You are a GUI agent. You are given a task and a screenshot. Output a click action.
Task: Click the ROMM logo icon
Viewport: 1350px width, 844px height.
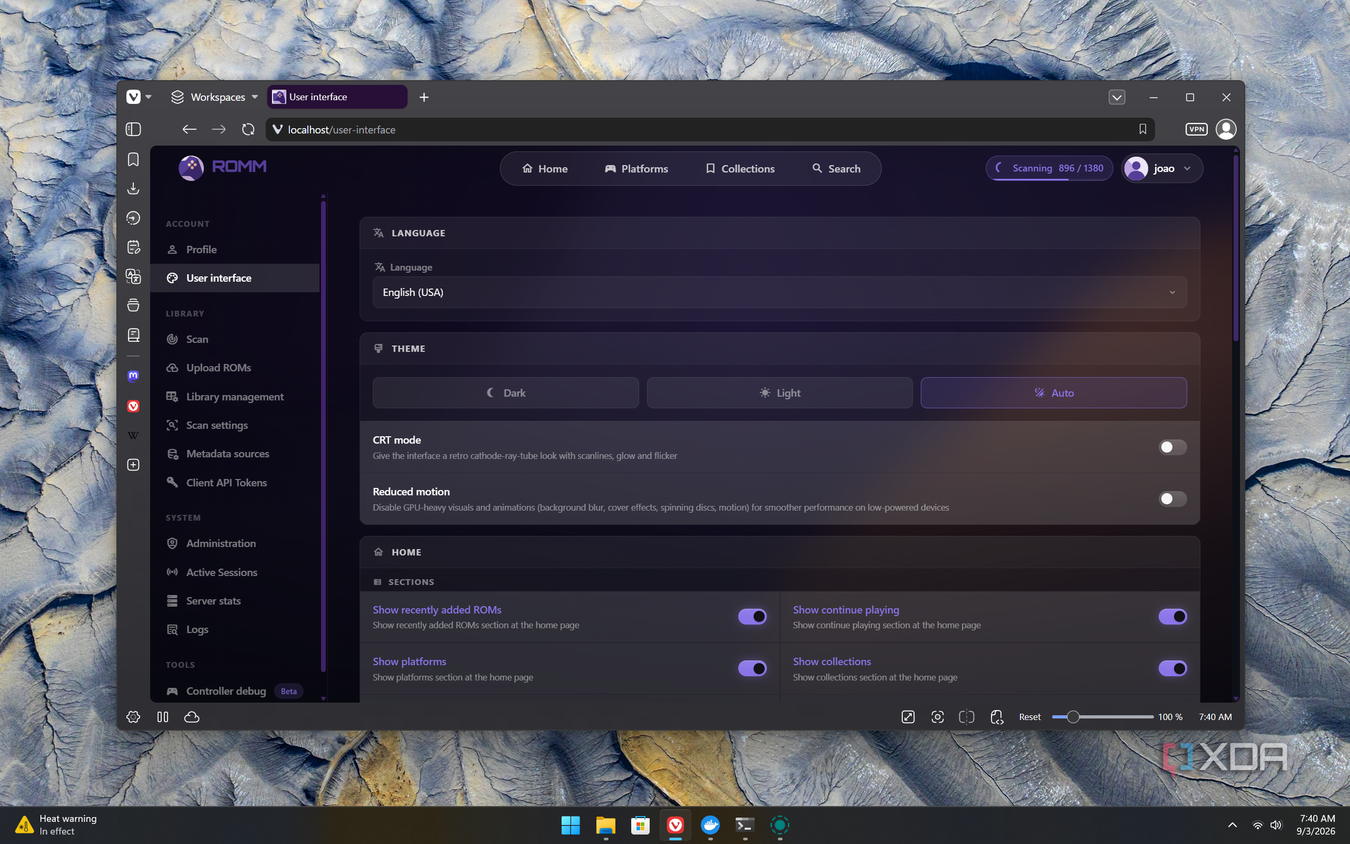tap(191, 168)
